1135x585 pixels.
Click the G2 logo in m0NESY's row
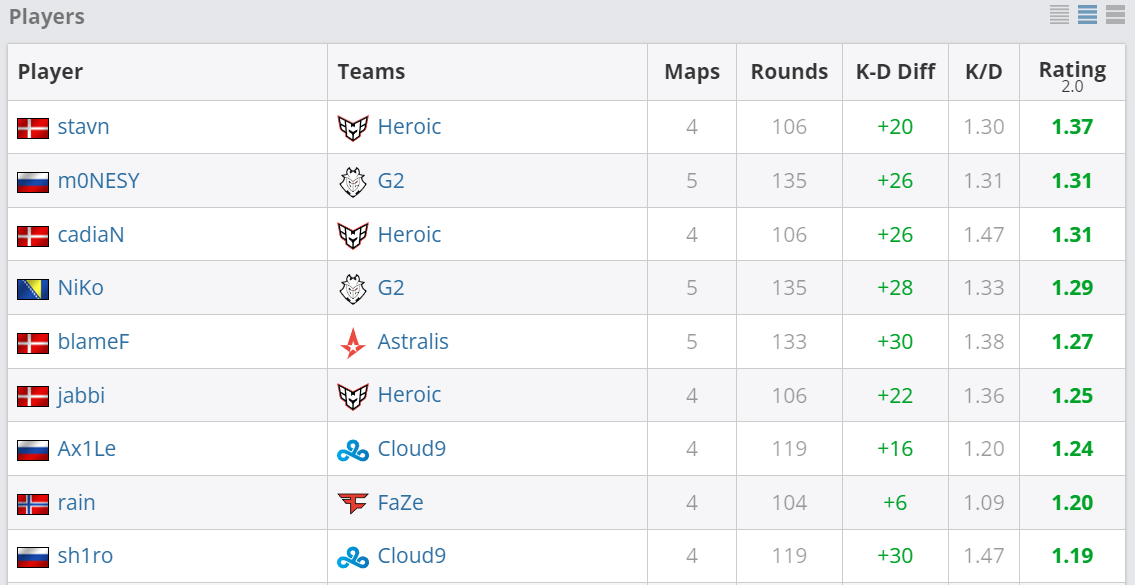[355, 180]
